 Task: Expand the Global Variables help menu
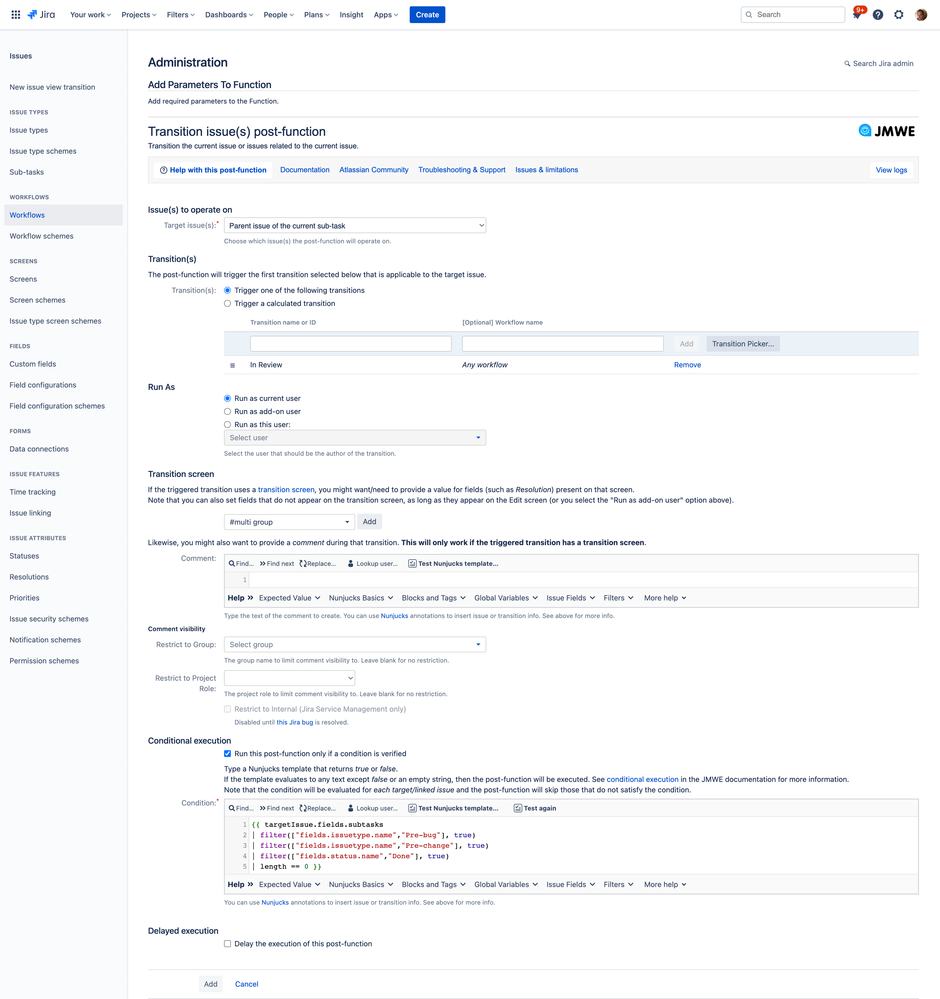tap(505, 597)
